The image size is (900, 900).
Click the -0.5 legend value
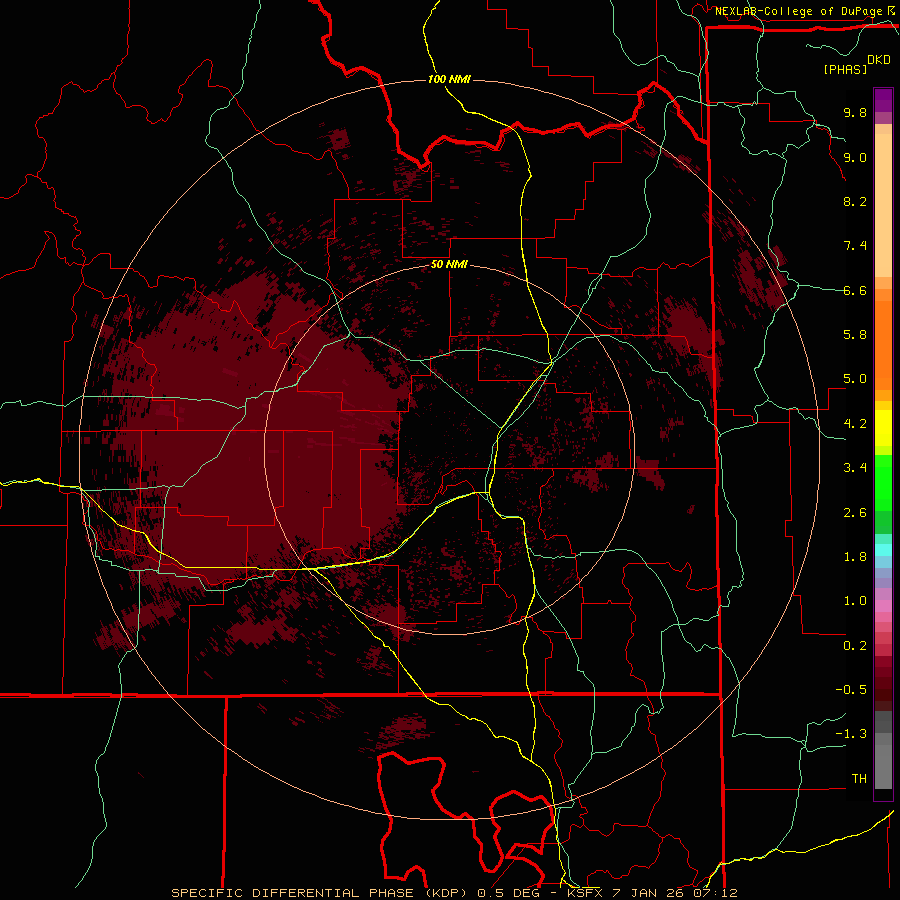[x=851, y=690]
